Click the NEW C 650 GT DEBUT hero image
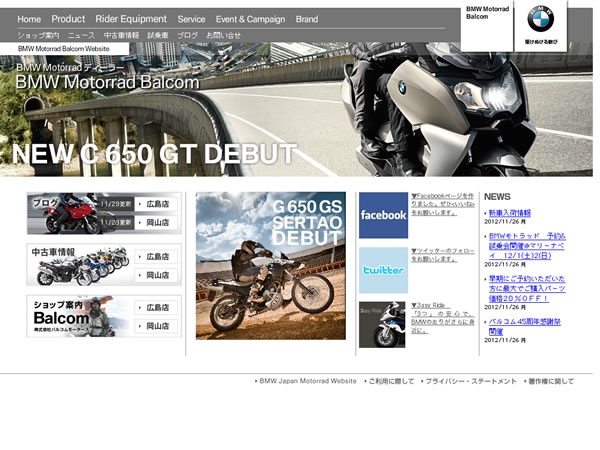Screen dimensions: 600x450 point(296,111)
